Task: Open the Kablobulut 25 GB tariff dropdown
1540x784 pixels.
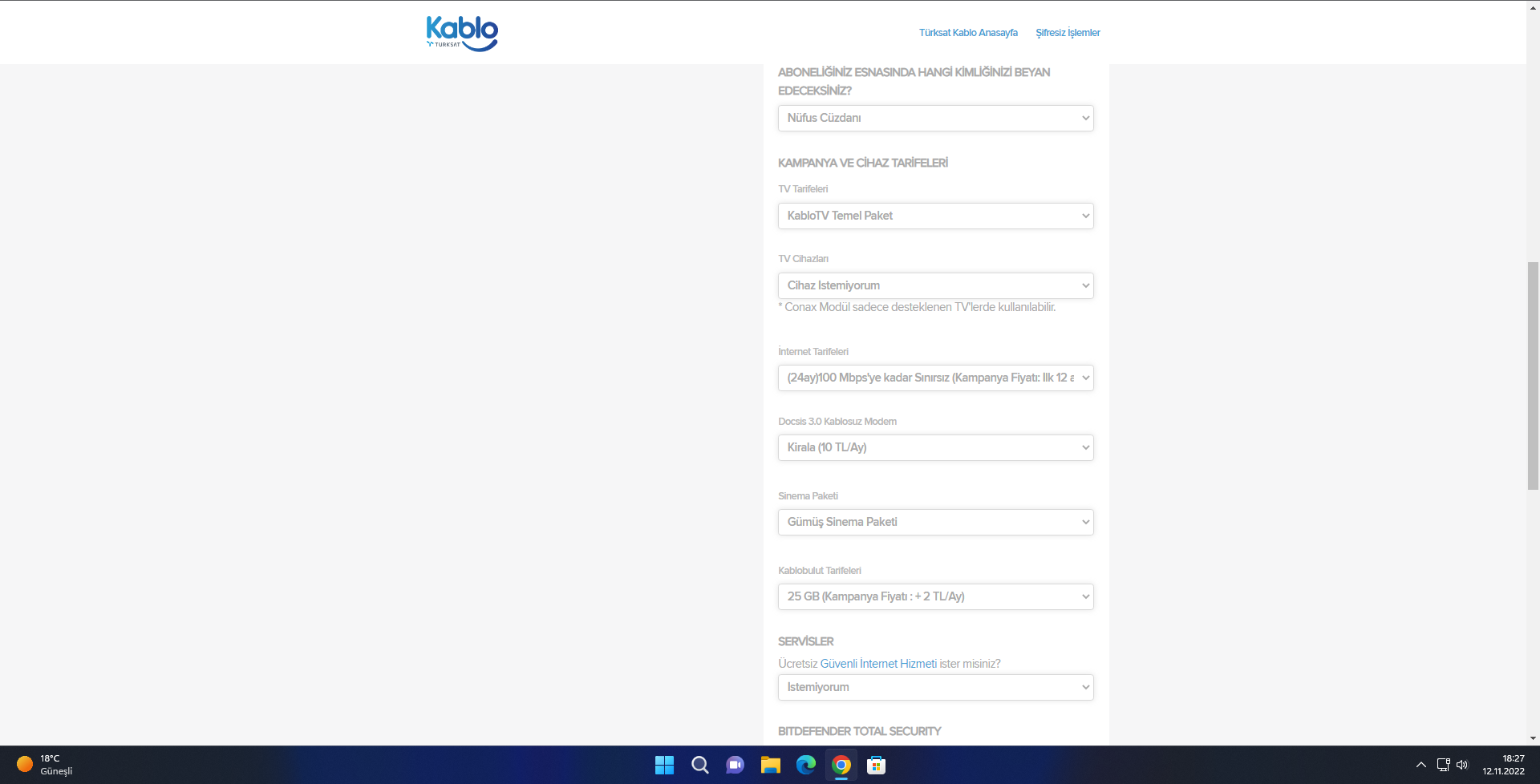Action: pos(934,596)
